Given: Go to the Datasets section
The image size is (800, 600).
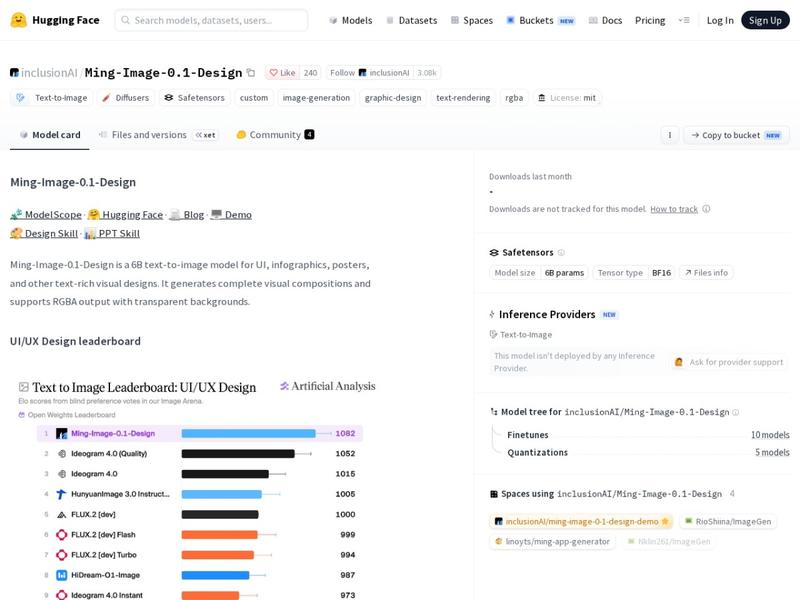Looking at the screenshot, I should tap(412, 20).
